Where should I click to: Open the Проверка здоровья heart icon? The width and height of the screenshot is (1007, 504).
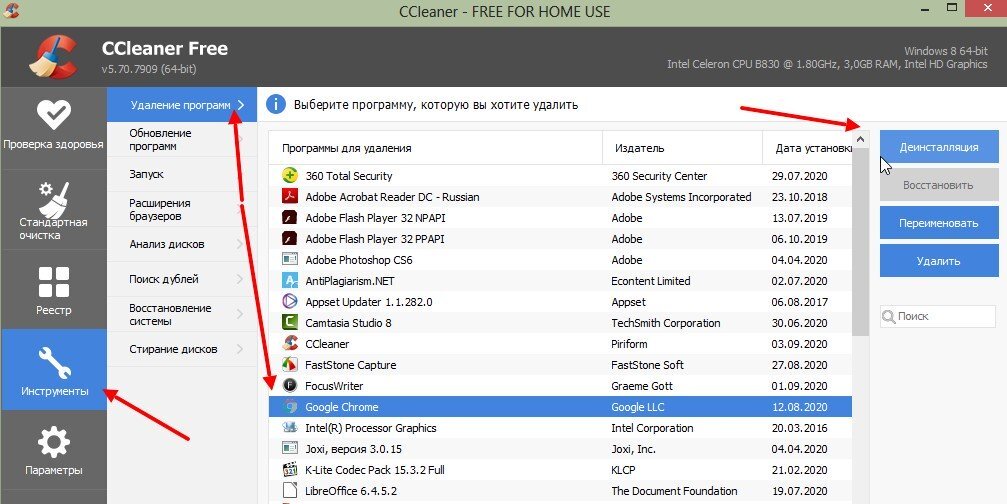pos(53,116)
